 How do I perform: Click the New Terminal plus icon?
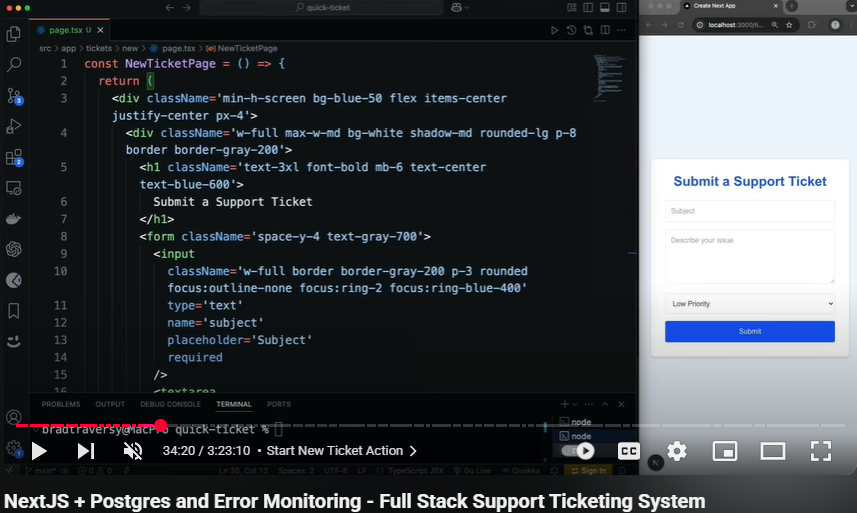pyautogui.click(x=564, y=404)
